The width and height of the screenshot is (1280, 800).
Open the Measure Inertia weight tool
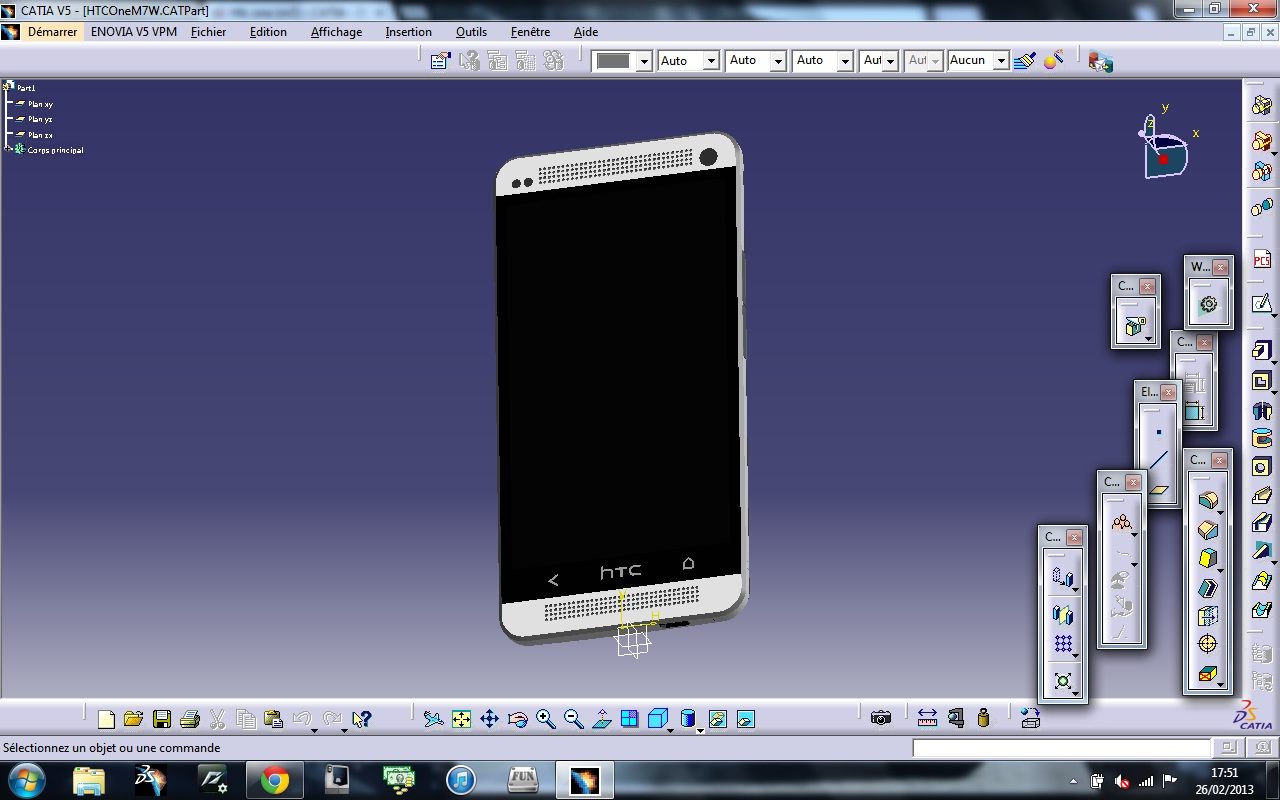(x=983, y=718)
